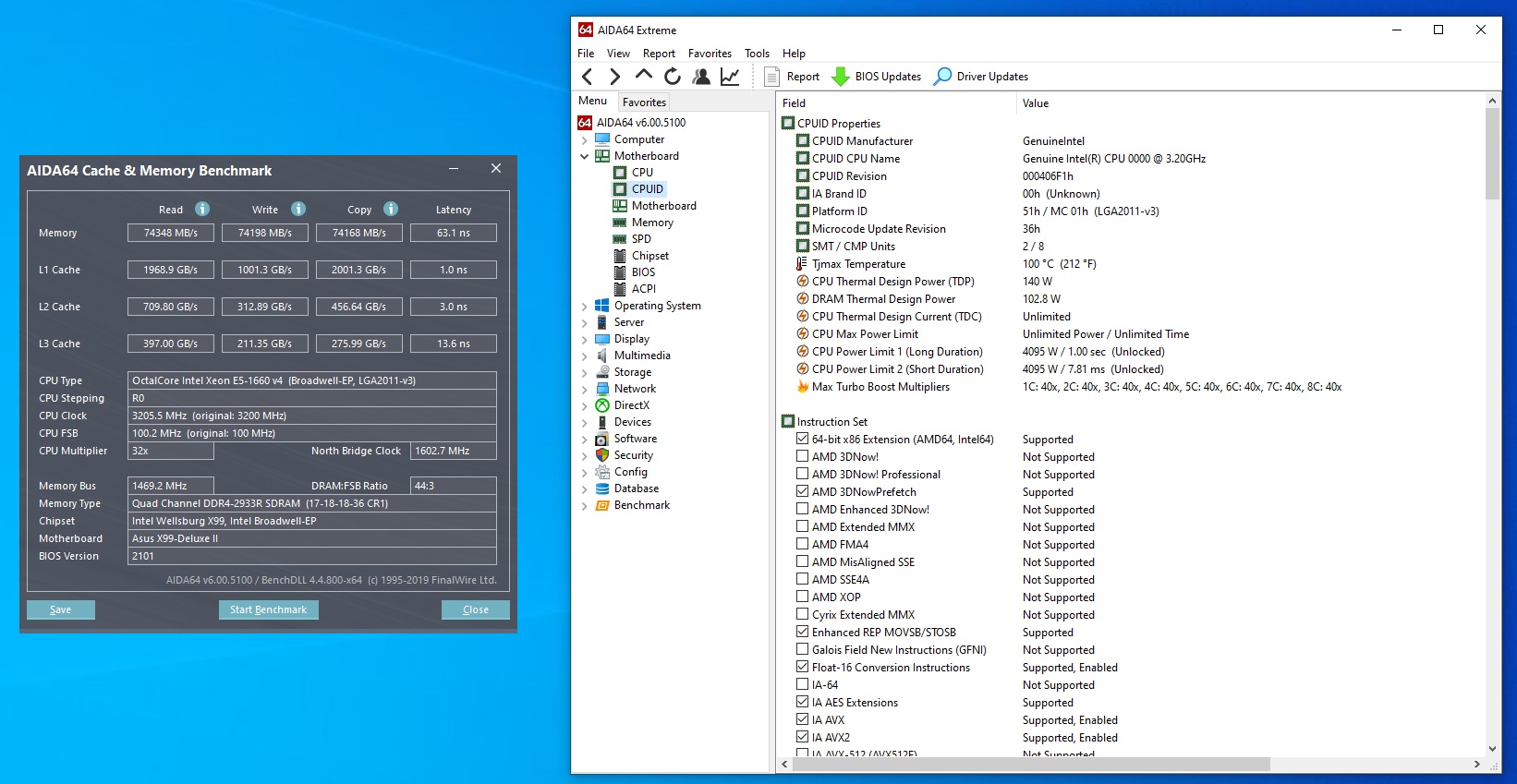Click the Value column header

tap(1036, 103)
